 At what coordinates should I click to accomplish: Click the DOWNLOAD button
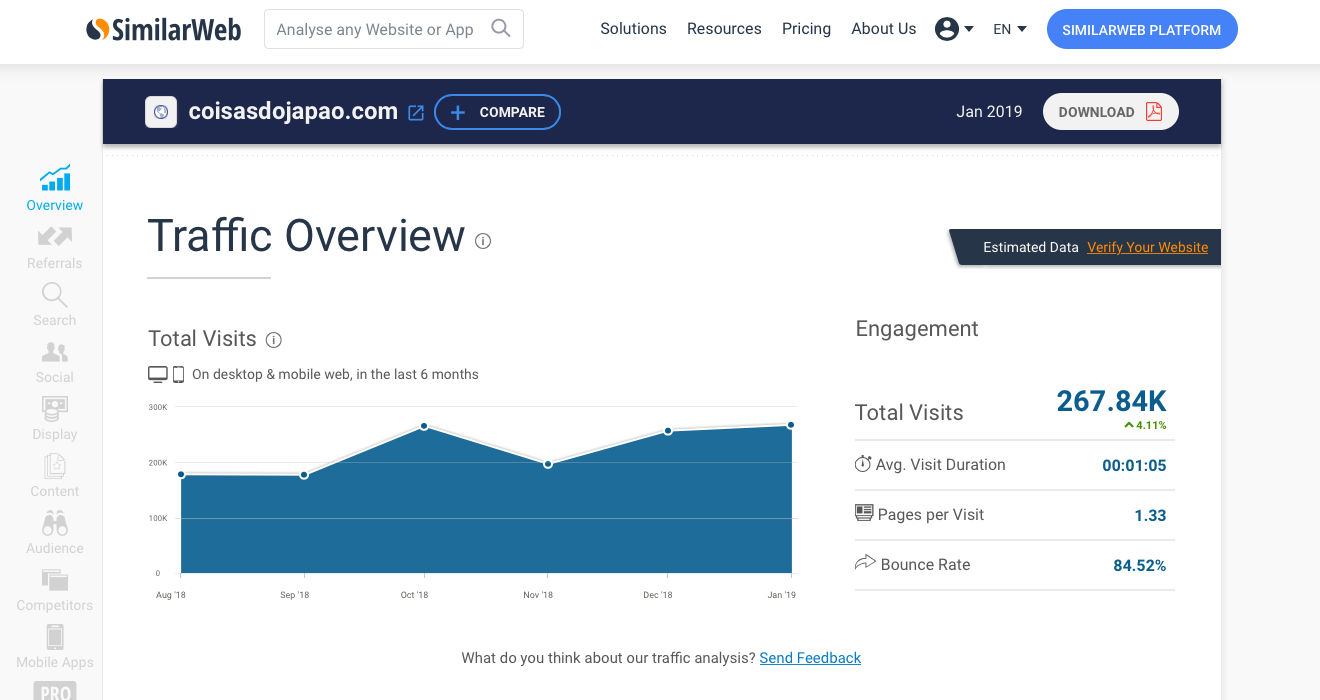[1111, 112]
